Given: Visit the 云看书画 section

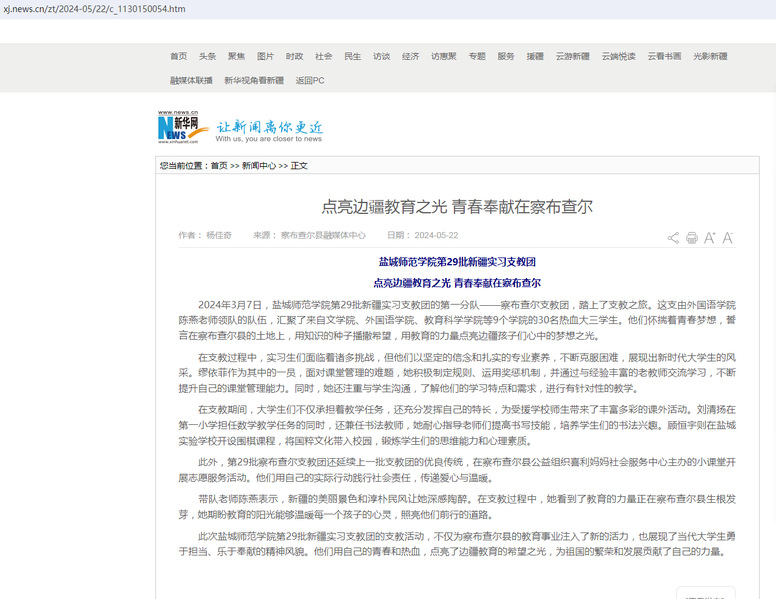Looking at the screenshot, I should [665, 56].
